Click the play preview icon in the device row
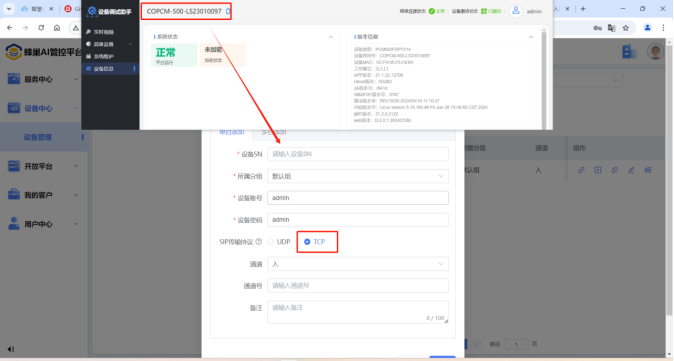 click(598, 170)
